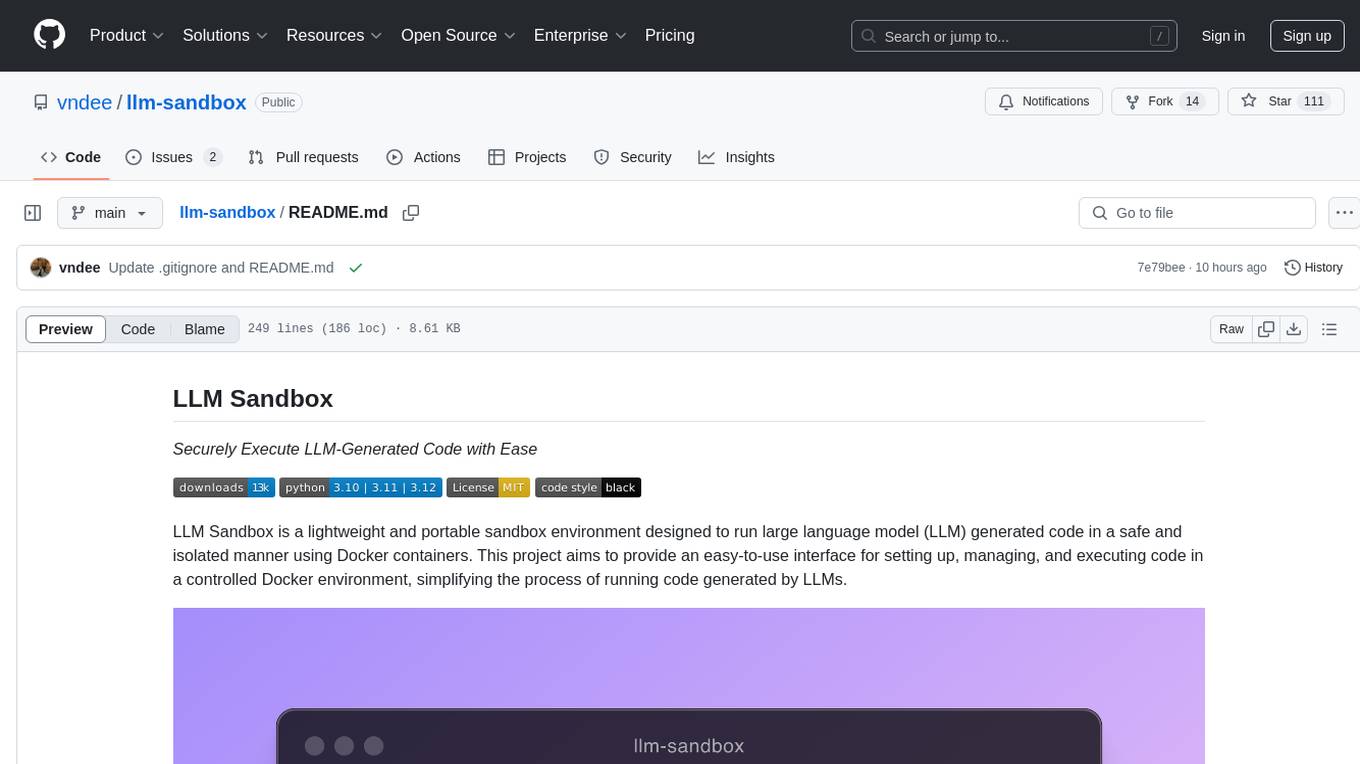
Task: Open llm-sandbox breadcrumb link
Action: tap(227, 212)
